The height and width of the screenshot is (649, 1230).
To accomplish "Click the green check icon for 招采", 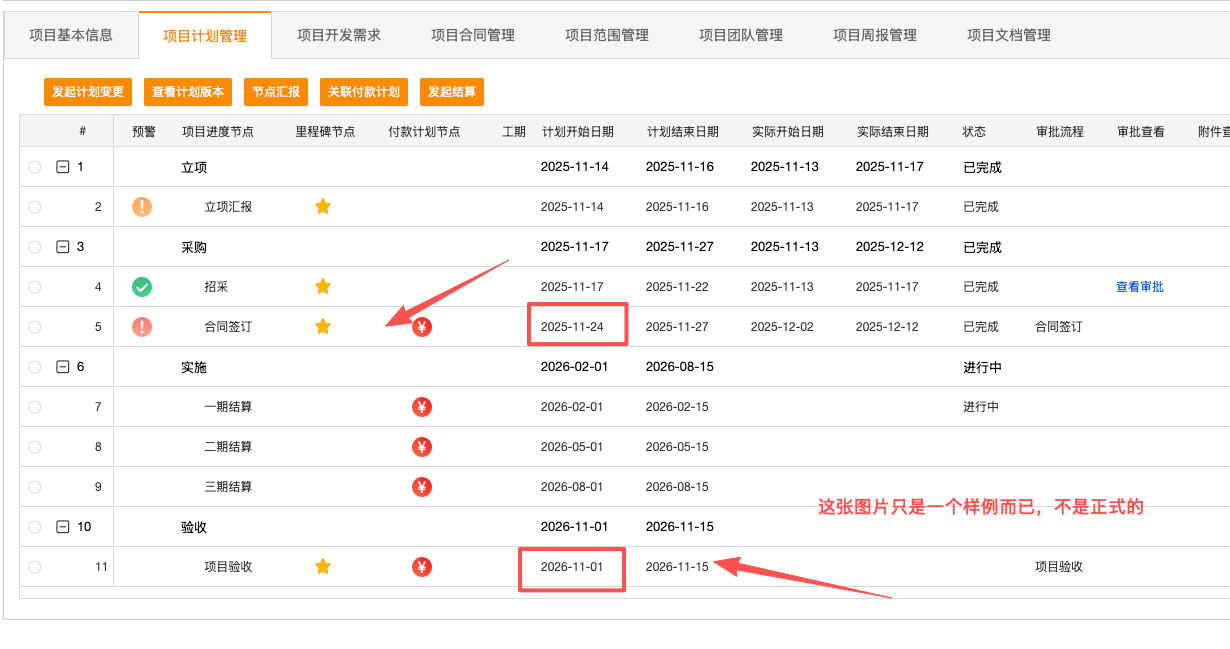I will click(142, 287).
